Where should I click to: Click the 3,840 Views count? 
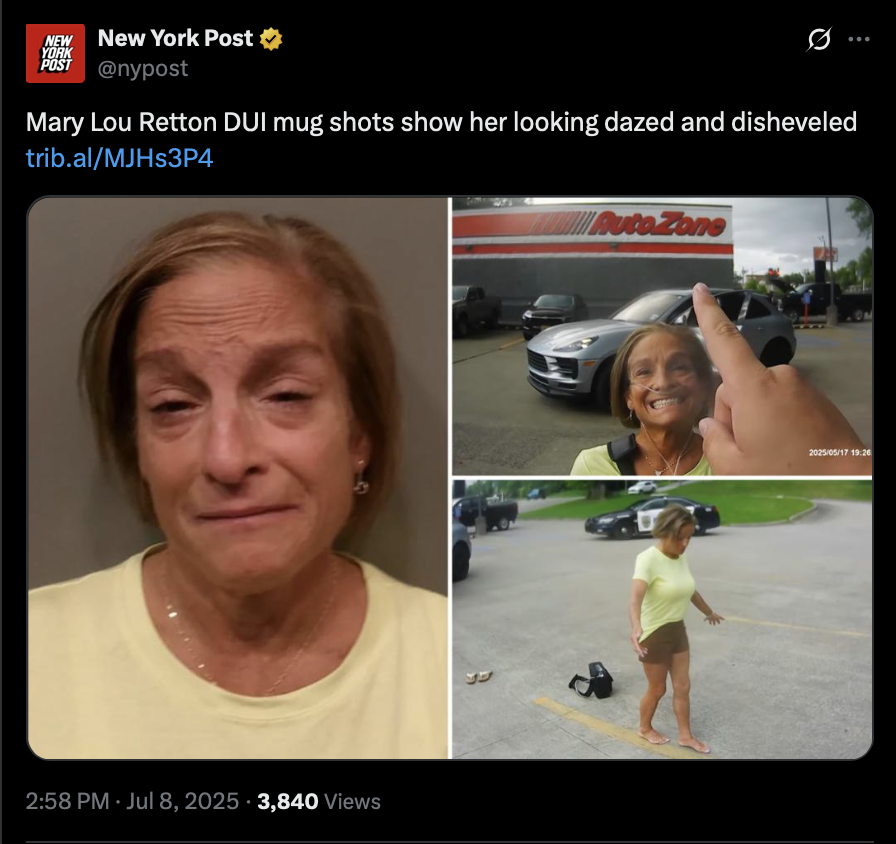[x=319, y=801]
